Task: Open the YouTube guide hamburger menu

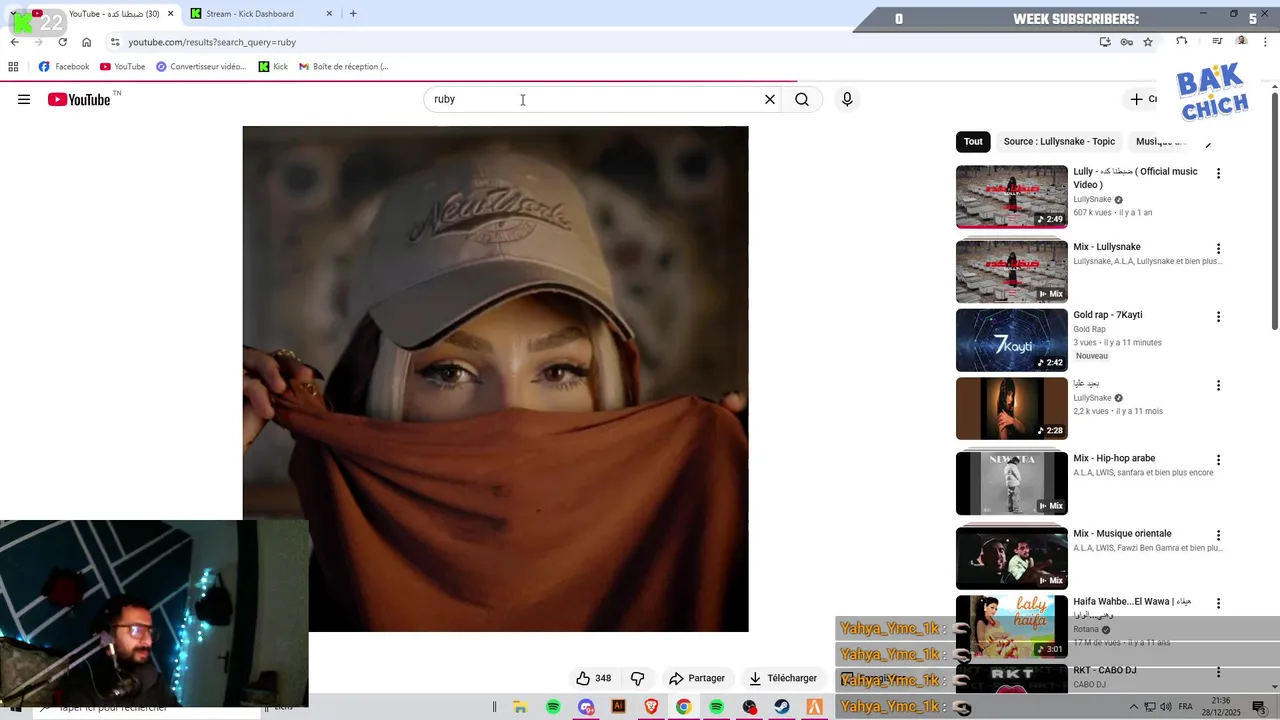Action: pos(24,99)
